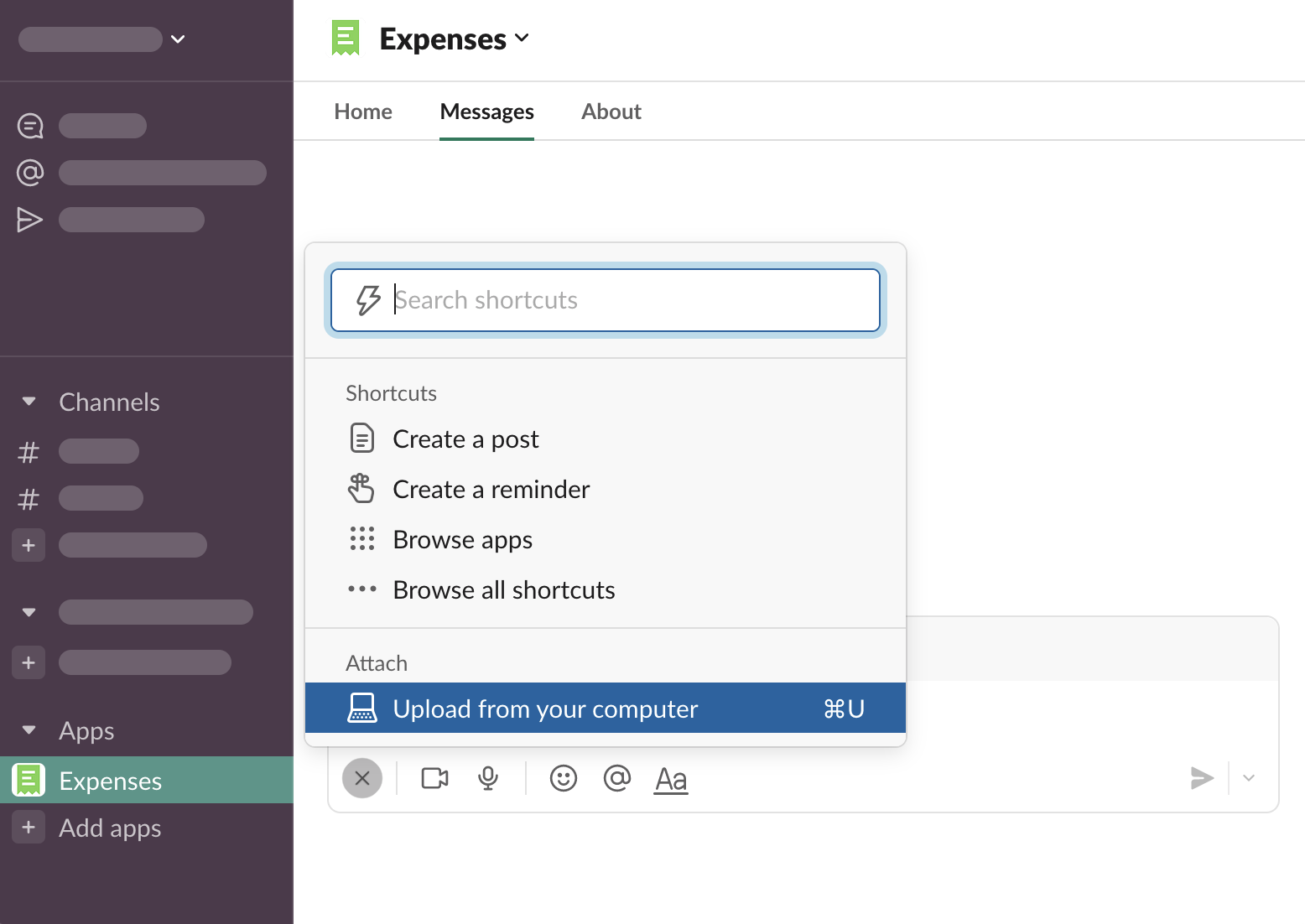Collapse the Channels section
Image resolution: width=1305 pixels, height=924 pixels.
point(29,402)
